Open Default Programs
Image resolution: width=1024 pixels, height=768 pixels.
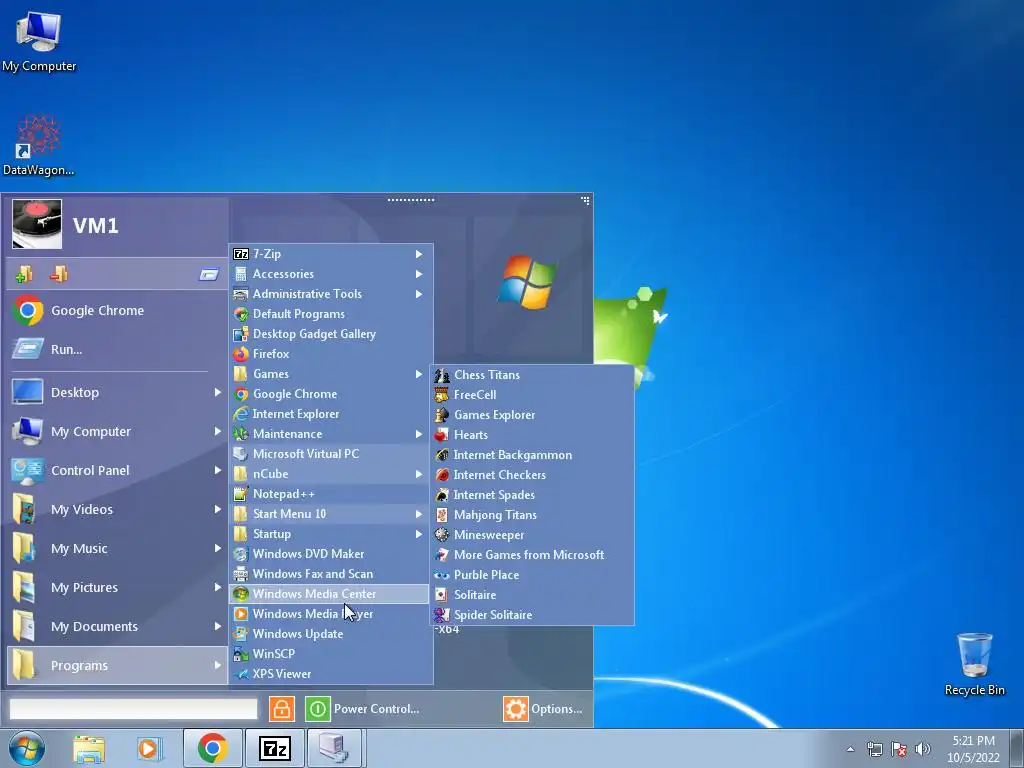(x=330, y=314)
